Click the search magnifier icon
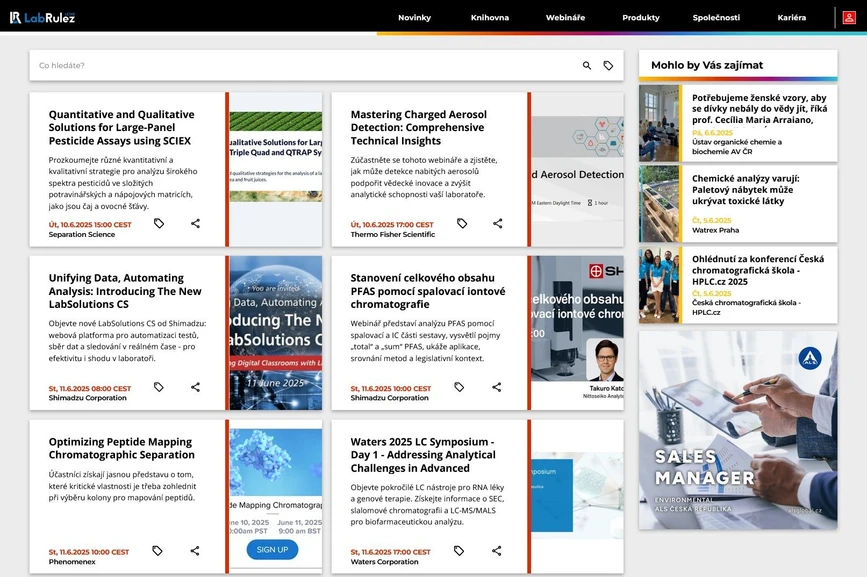The height and width of the screenshot is (577, 867). click(587, 66)
